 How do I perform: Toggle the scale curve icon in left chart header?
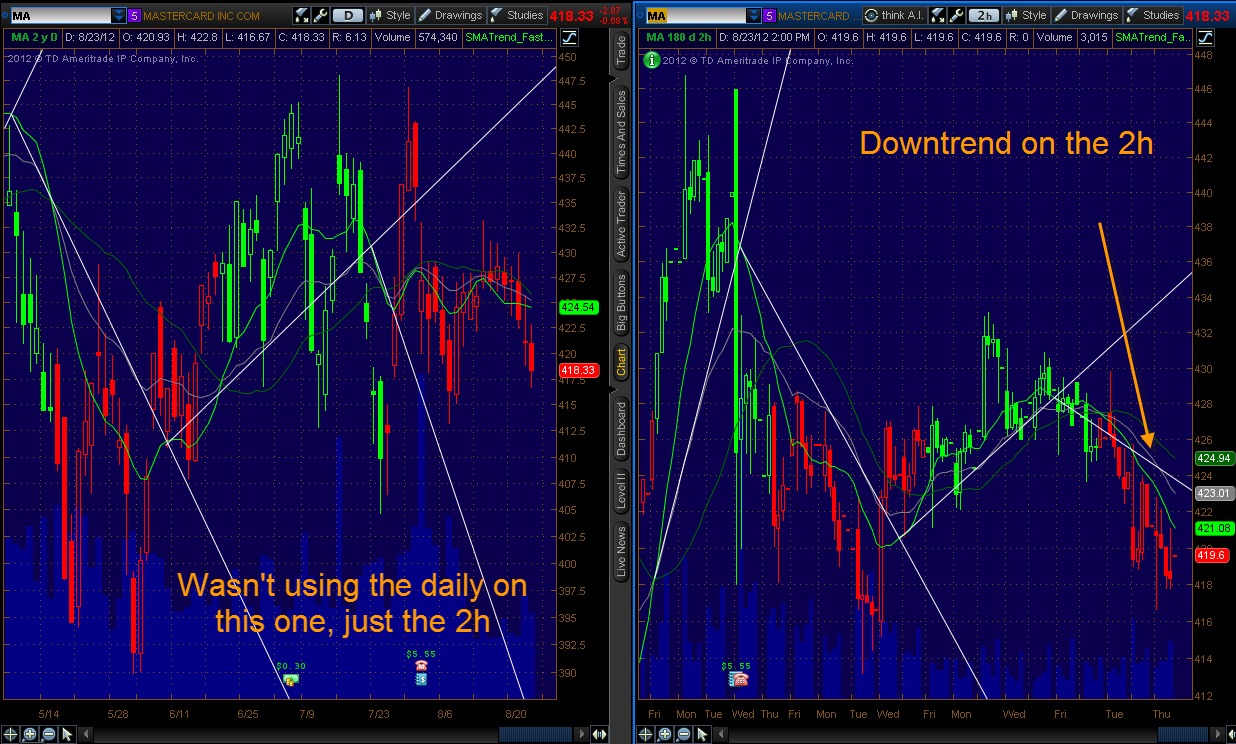pyautogui.click(x=570, y=37)
